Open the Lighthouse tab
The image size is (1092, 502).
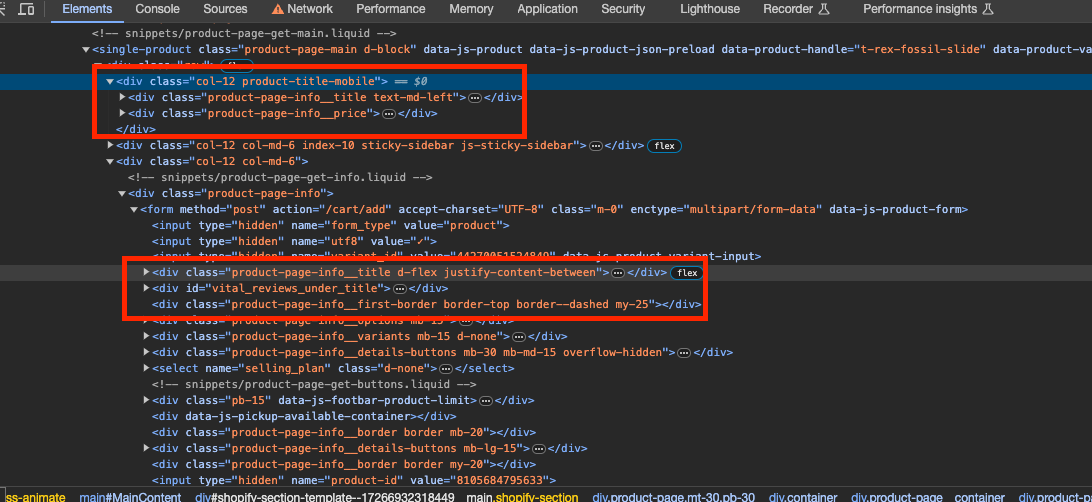(709, 9)
